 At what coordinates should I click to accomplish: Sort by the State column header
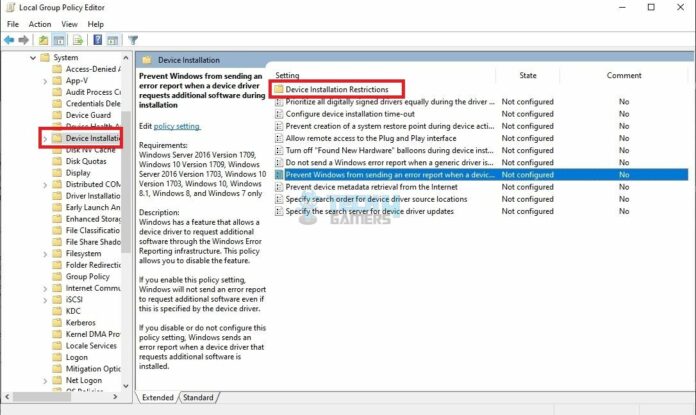click(x=528, y=75)
